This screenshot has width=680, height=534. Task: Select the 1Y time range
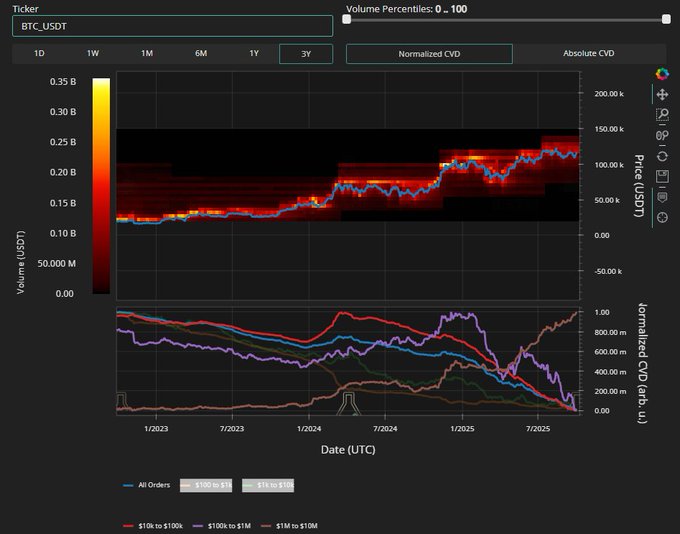click(255, 53)
